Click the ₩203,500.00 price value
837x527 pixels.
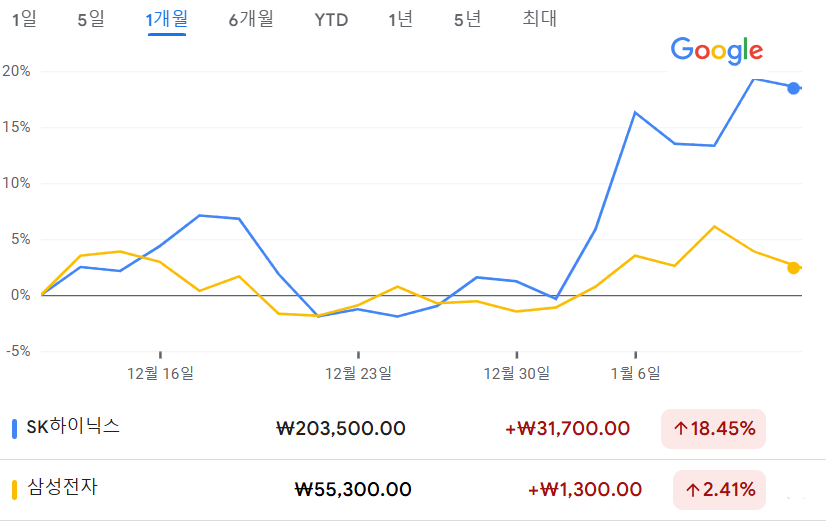tap(341, 429)
